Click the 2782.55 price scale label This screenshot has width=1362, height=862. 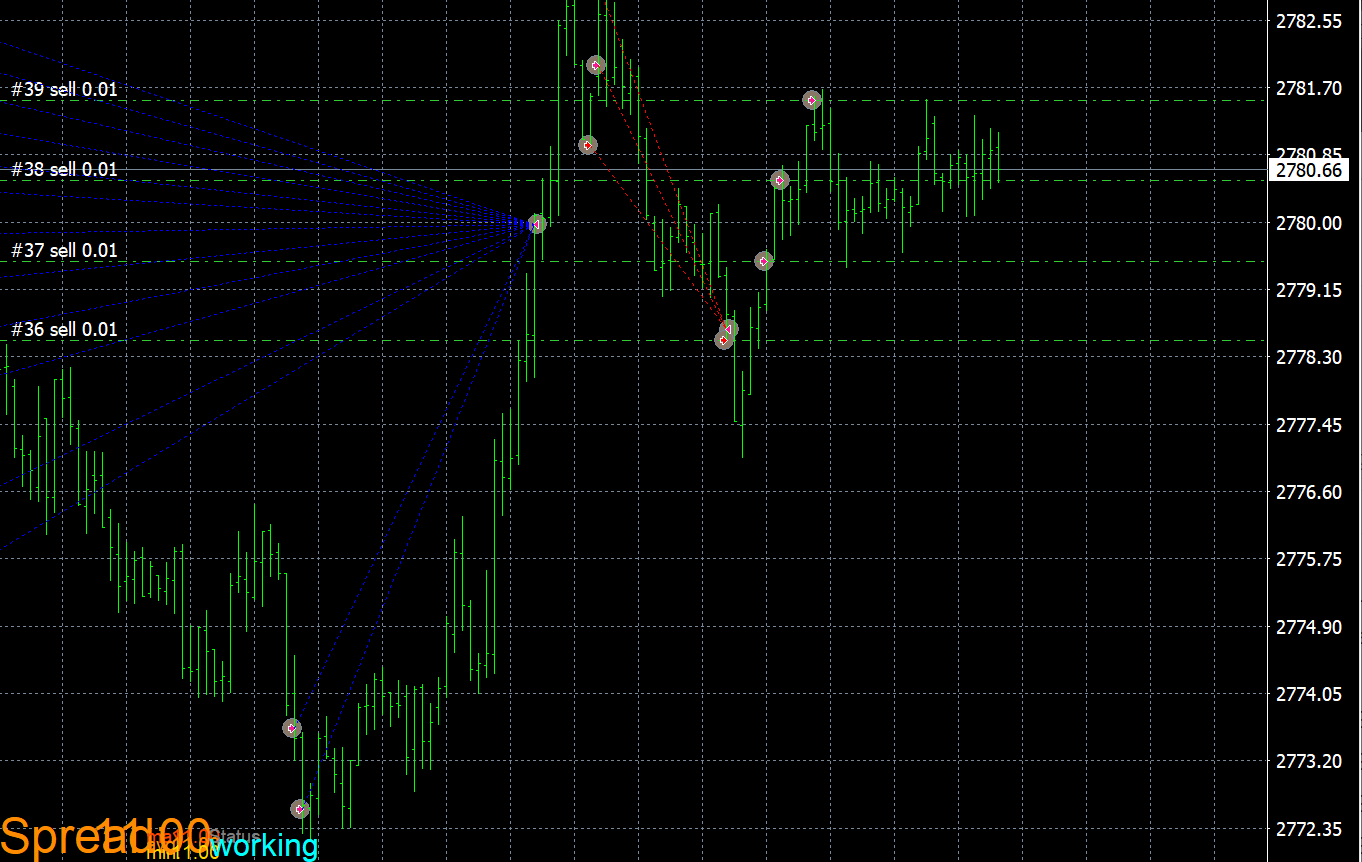coord(1309,21)
